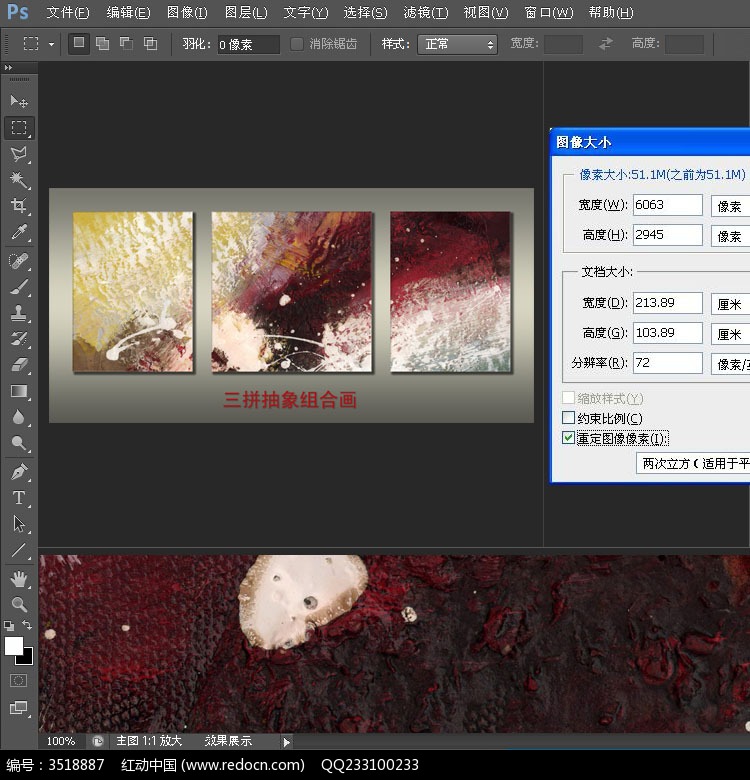This screenshot has height=780, width=750.
Task: Open the 图层(L) menu
Action: click(246, 13)
